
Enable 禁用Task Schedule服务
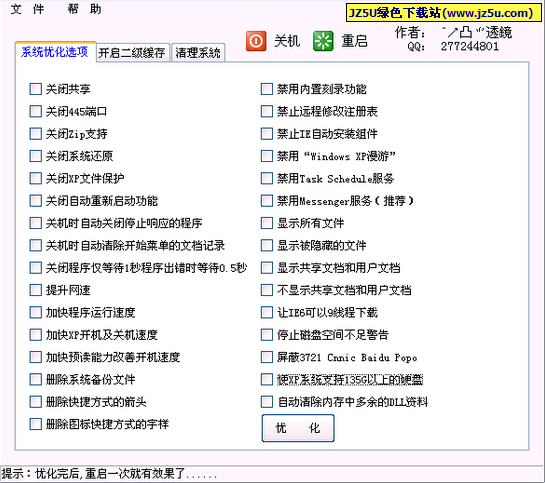coord(267,178)
